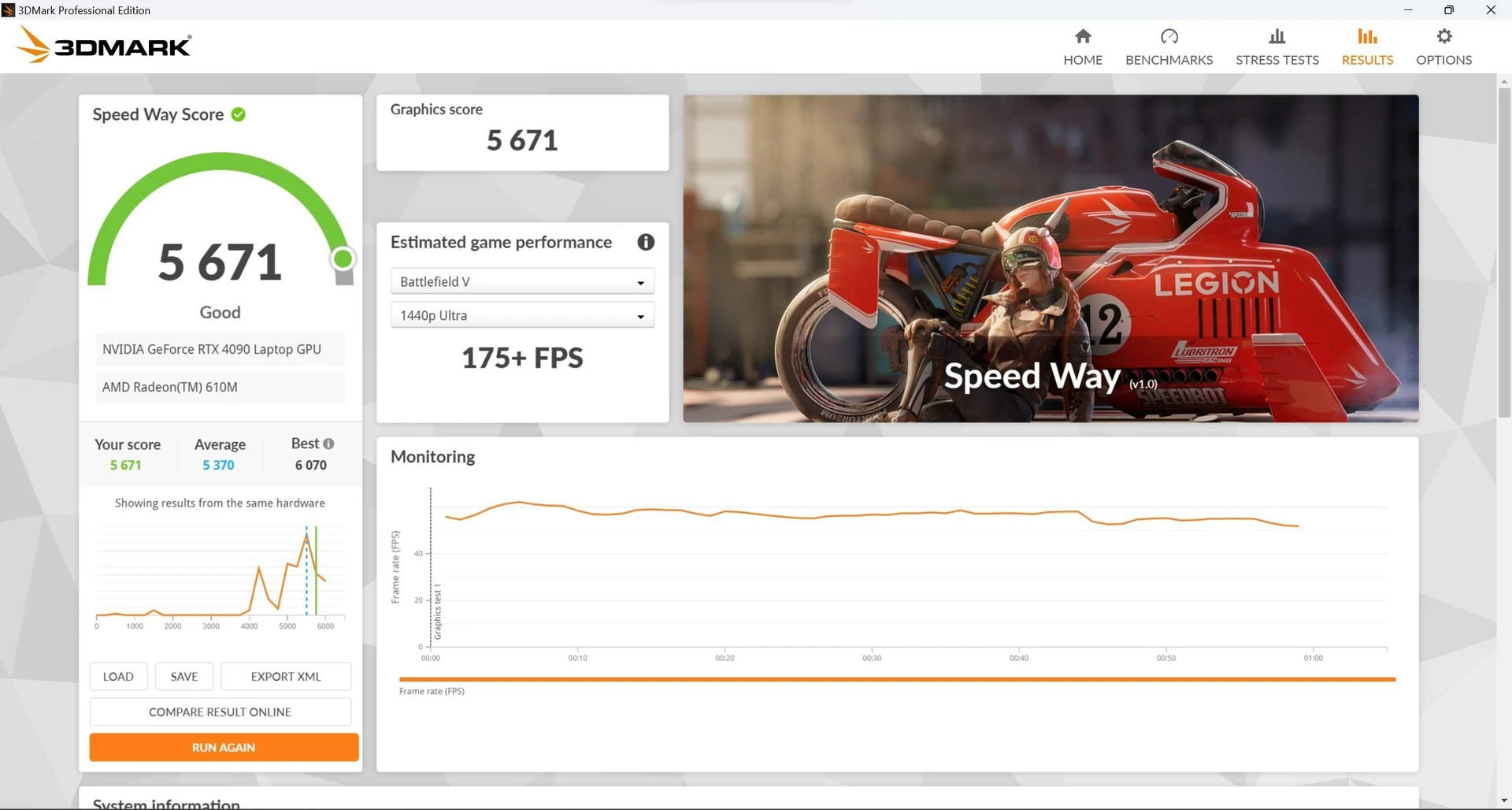The width and height of the screenshot is (1512, 810).
Task: Click the 175+ FPS estimate
Action: [522, 358]
